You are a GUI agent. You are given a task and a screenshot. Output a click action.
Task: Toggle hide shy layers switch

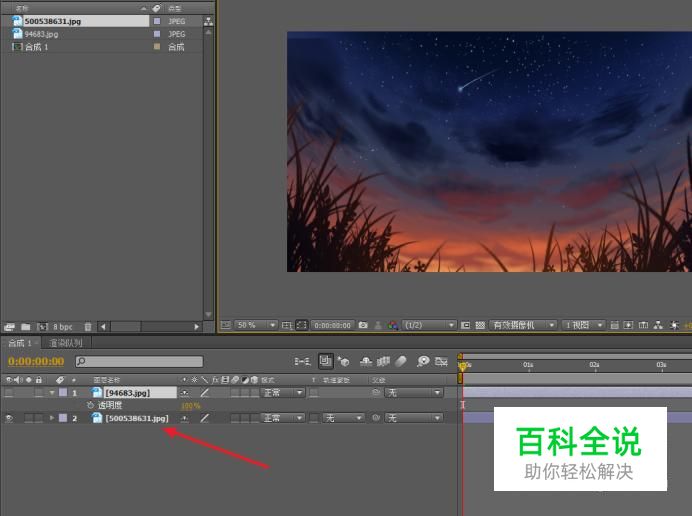tap(366, 362)
